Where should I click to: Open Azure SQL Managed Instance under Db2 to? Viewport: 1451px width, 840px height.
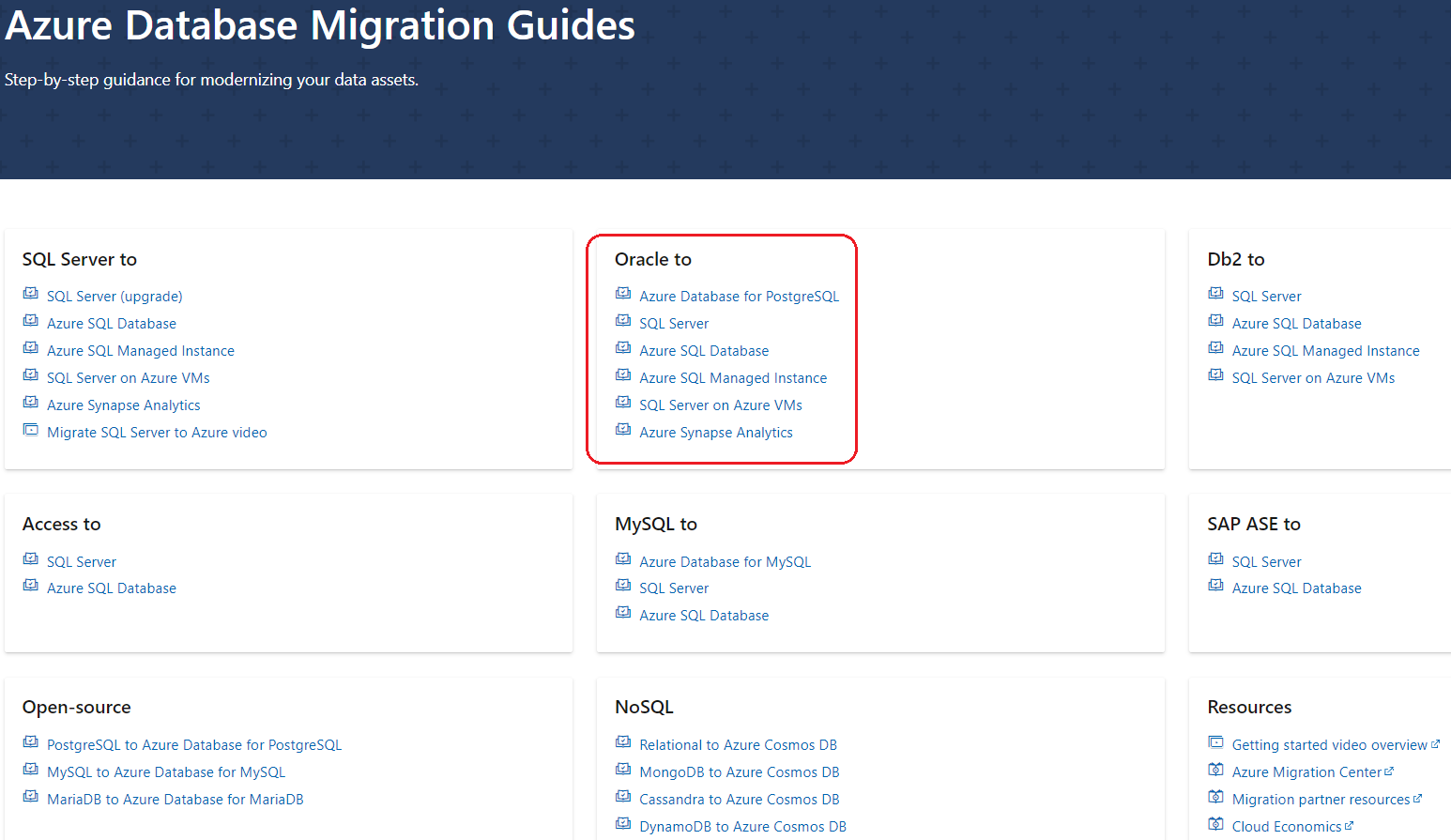[x=1326, y=351]
